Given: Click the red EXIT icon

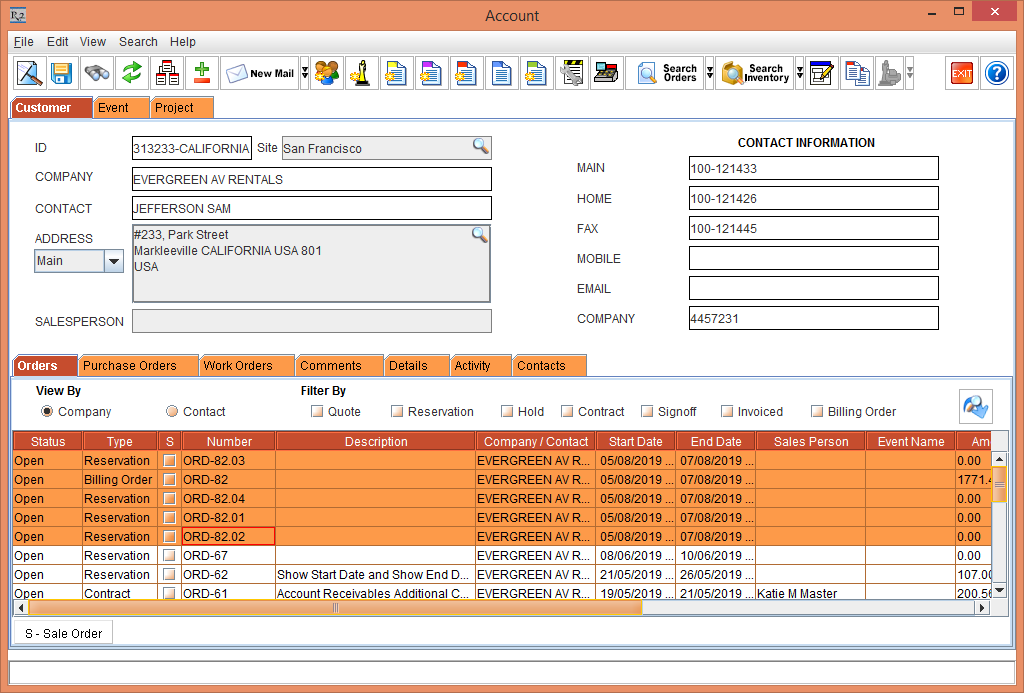Looking at the screenshot, I should pos(961,74).
